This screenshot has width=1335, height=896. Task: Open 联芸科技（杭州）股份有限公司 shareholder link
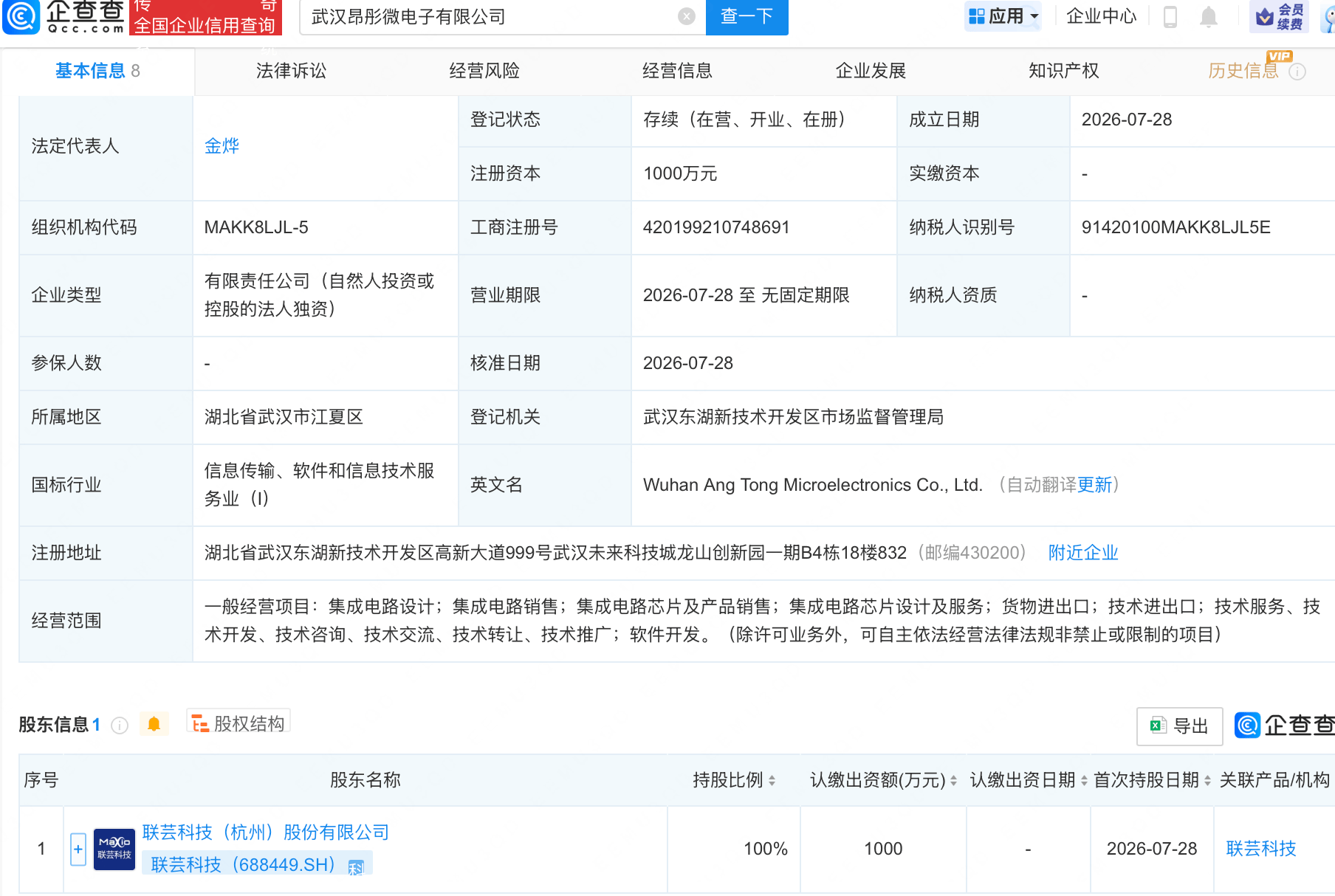(x=266, y=833)
